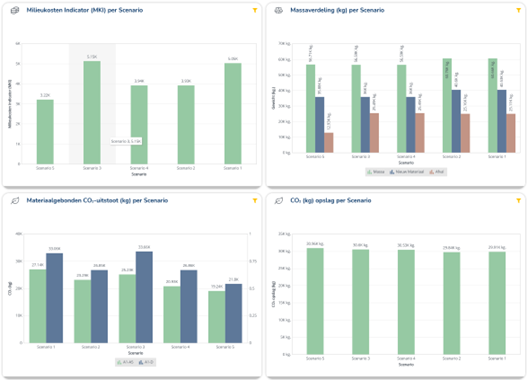The width and height of the screenshot is (528, 380).
Task: Select the Scenario 4 bar in MKI chart
Action: pos(139,125)
